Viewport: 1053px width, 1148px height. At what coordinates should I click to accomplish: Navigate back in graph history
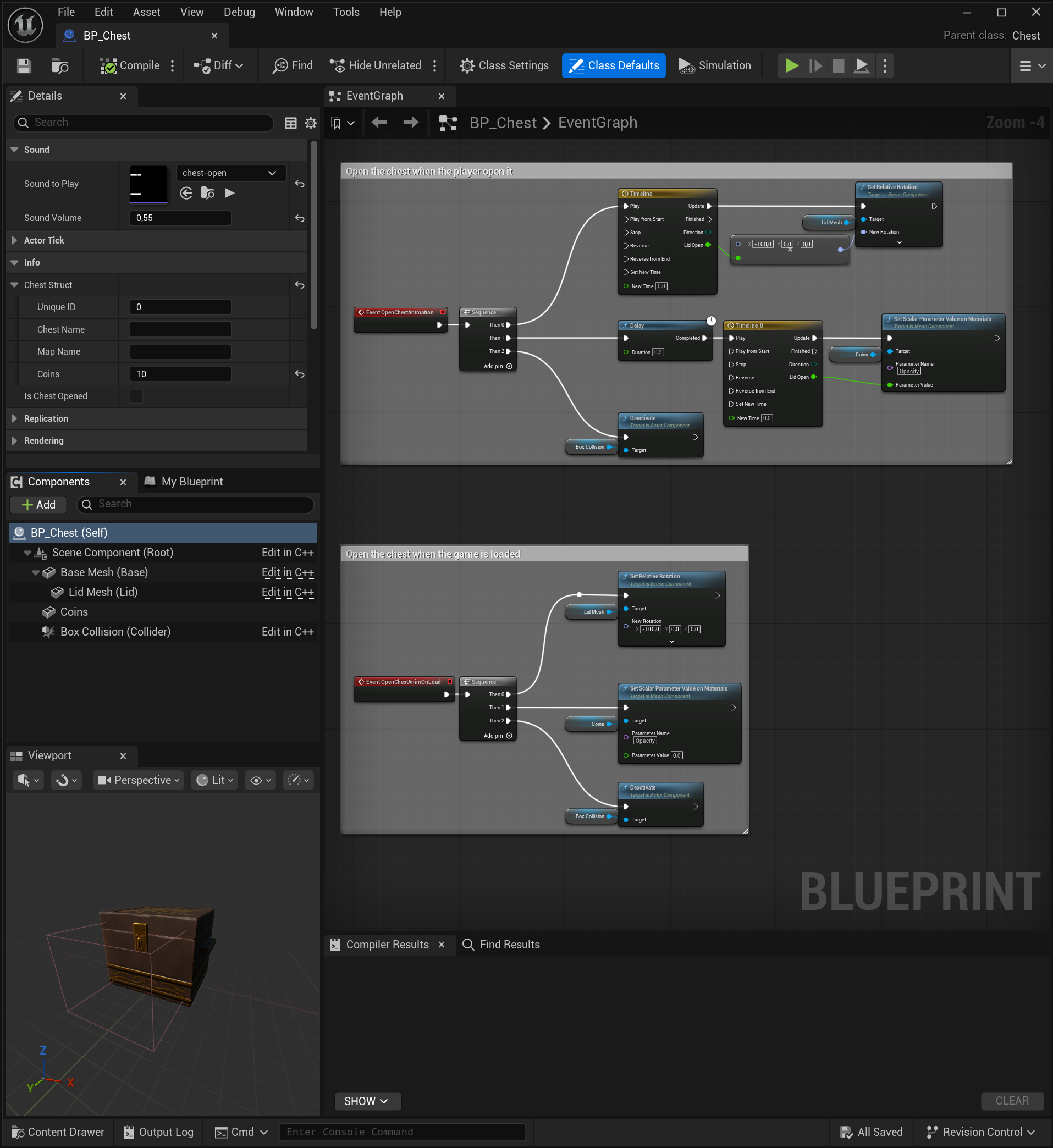tap(379, 123)
